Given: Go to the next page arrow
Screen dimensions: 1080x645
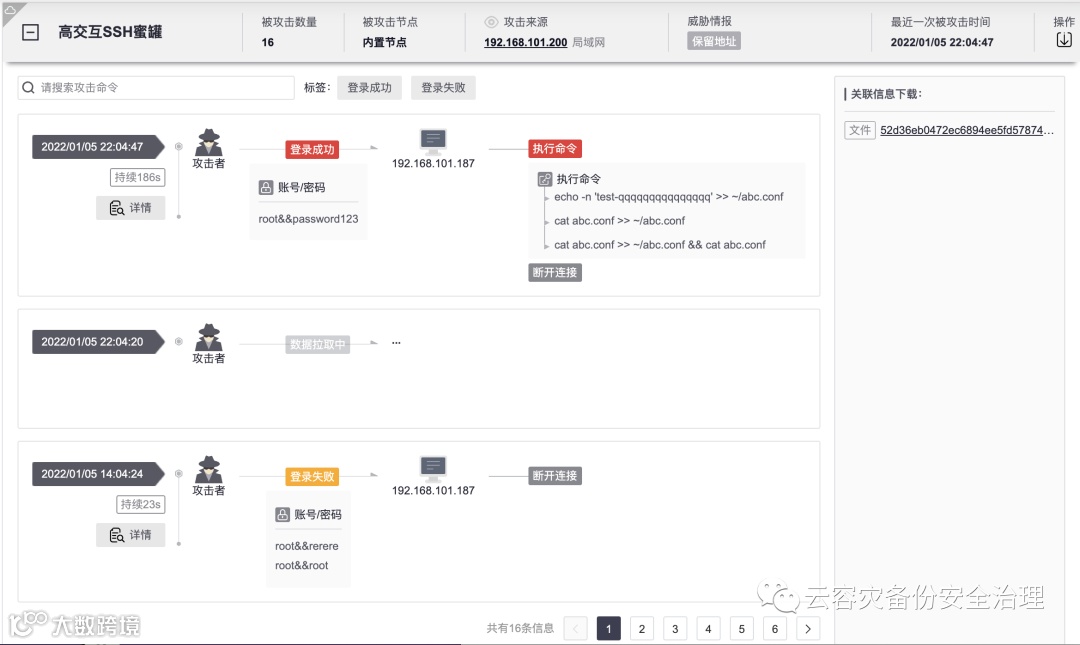Looking at the screenshot, I should click(808, 628).
